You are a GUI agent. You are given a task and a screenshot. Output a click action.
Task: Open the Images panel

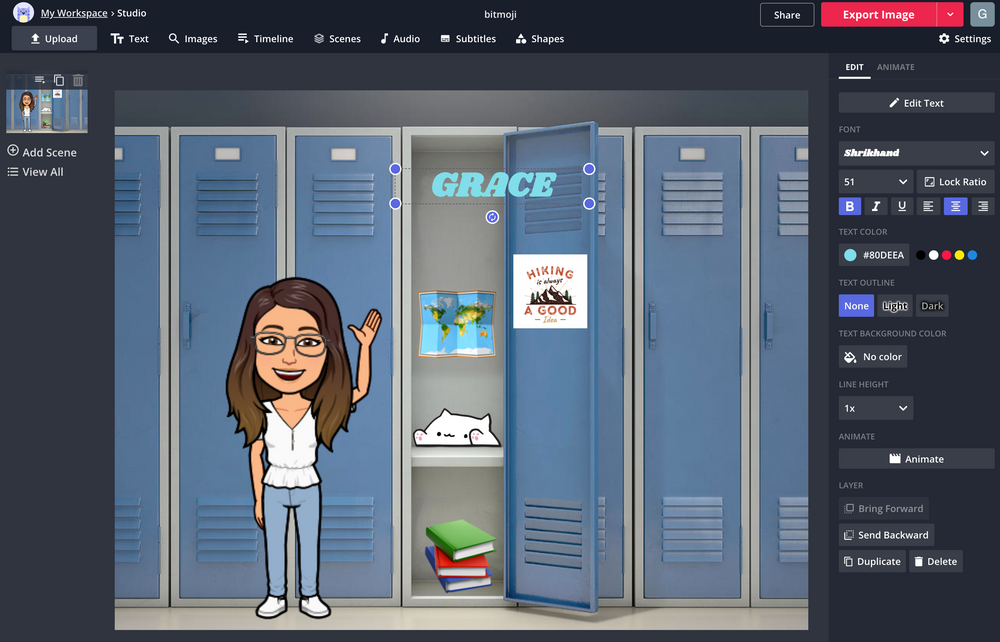tap(192, 38)
